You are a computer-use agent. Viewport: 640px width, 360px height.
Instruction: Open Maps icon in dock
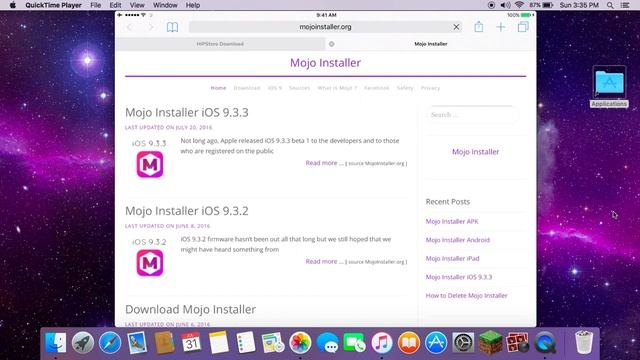[x=273, y=342]
